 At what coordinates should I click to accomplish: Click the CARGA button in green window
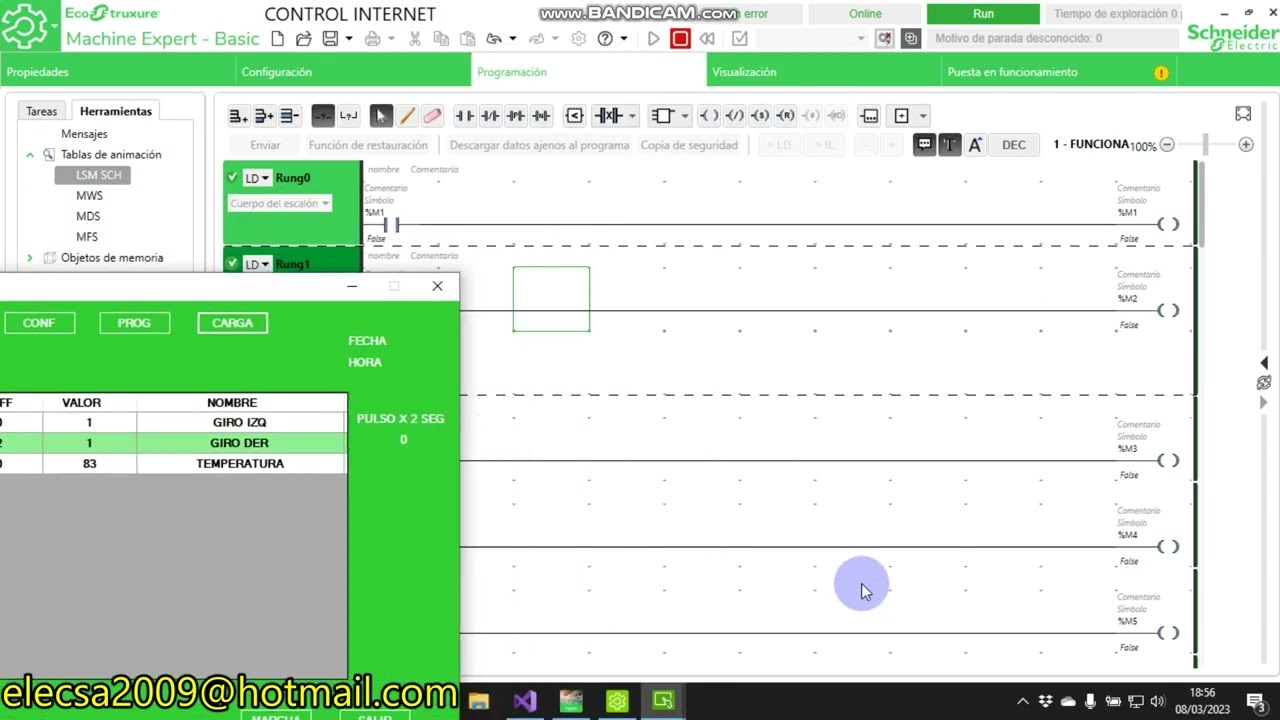point(232,323)
